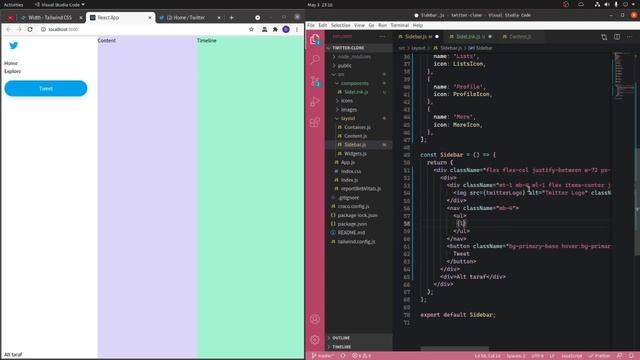Screen dimensions: 640x360
Task: Expand the images folder
Action: [x=349, y=110]
